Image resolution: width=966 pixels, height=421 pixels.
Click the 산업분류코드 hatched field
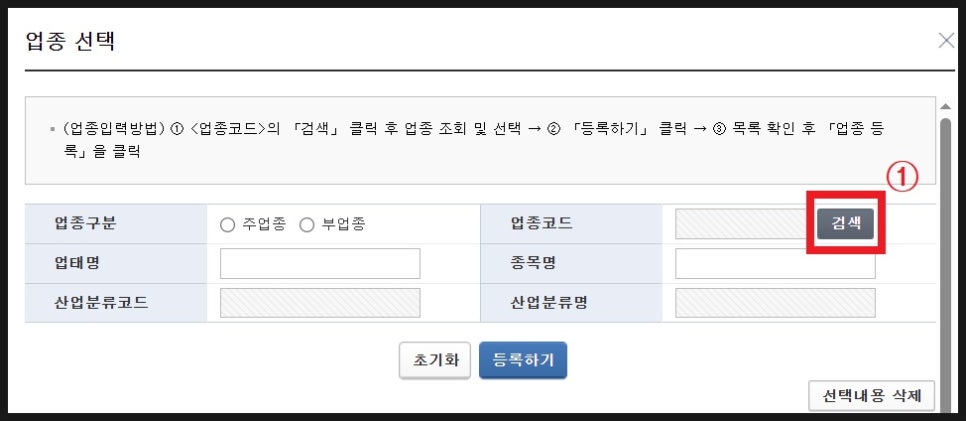coord(320,303)
